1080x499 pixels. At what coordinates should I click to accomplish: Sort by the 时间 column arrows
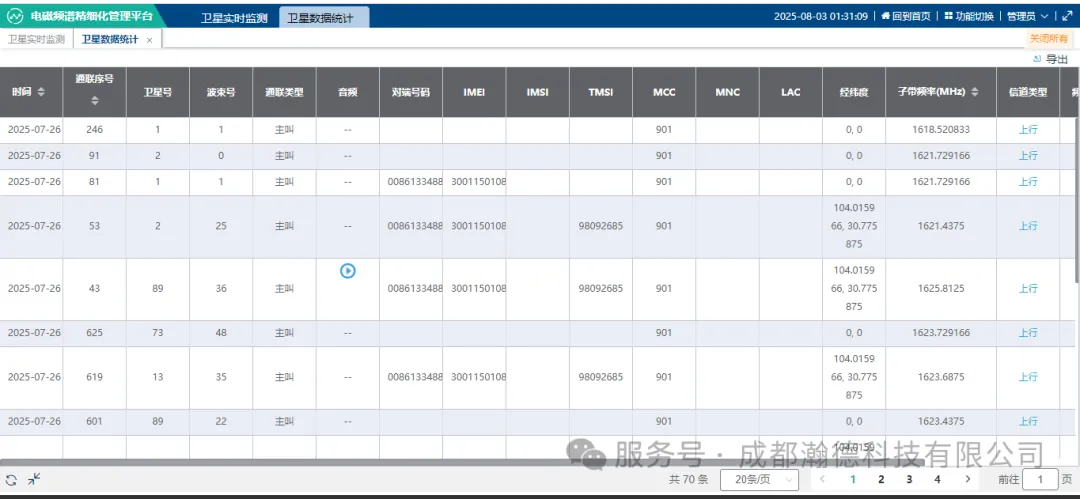[41, 92]
